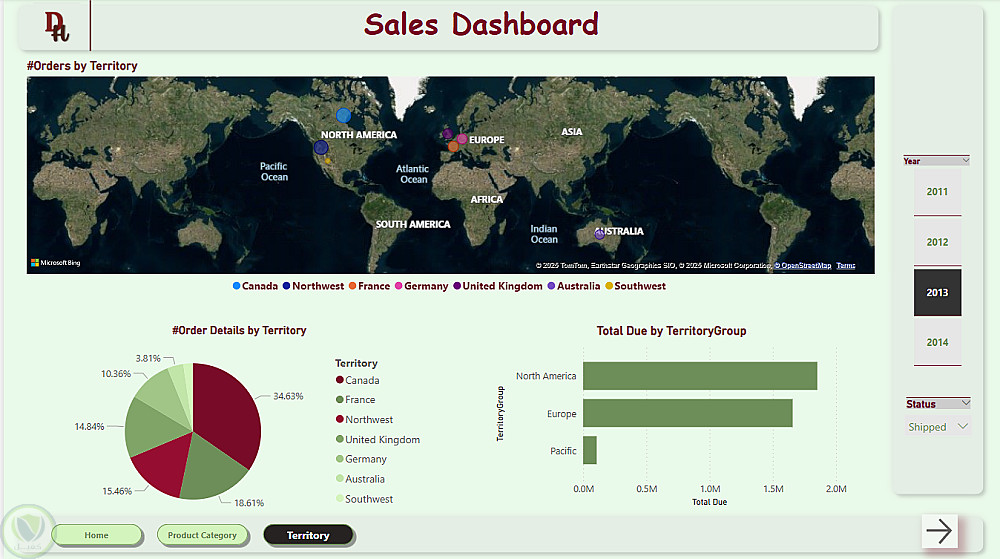
Task: Select year 2012 in the Year slicer
Action: [937, 242]
